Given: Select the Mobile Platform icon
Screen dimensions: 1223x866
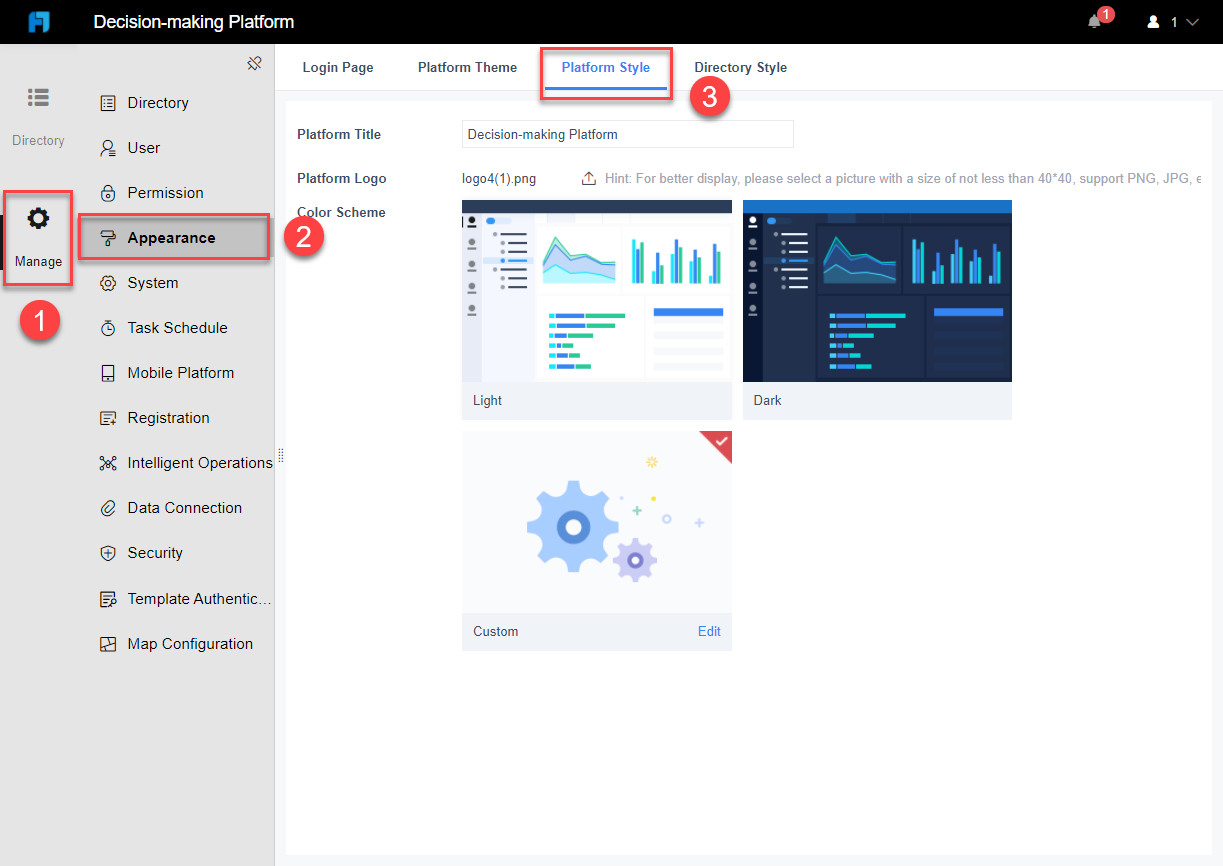Looking at the screenshot, I should 109,372.
